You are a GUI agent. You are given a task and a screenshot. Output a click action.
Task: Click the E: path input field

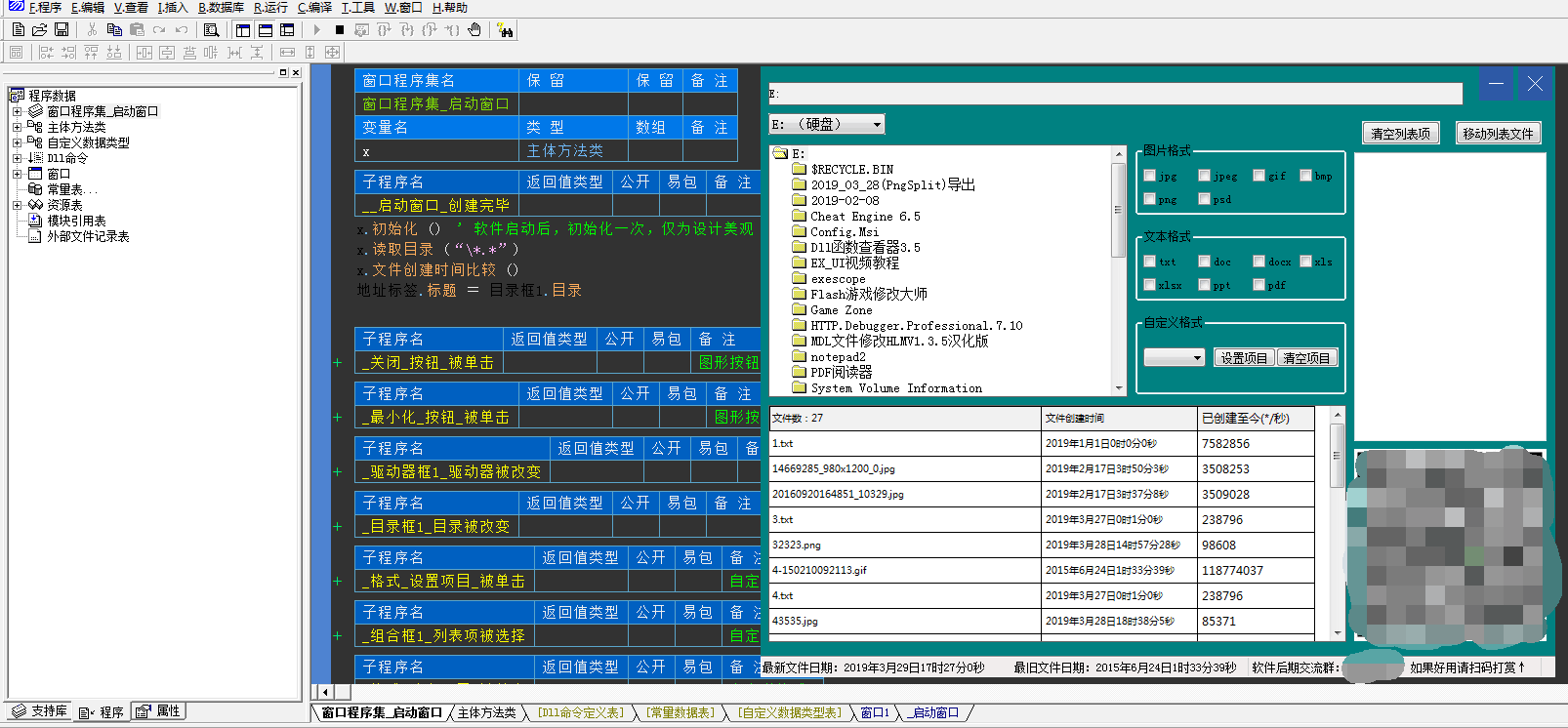coord(1115,94)
